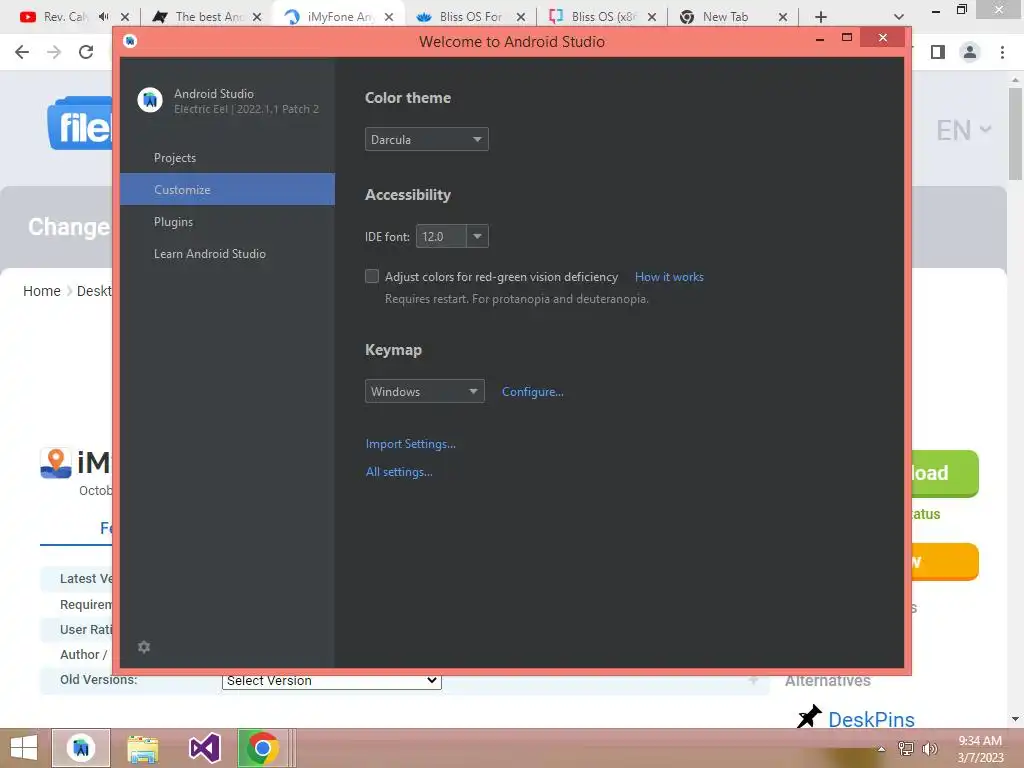Open All settings... link

[x=399, y=472]
